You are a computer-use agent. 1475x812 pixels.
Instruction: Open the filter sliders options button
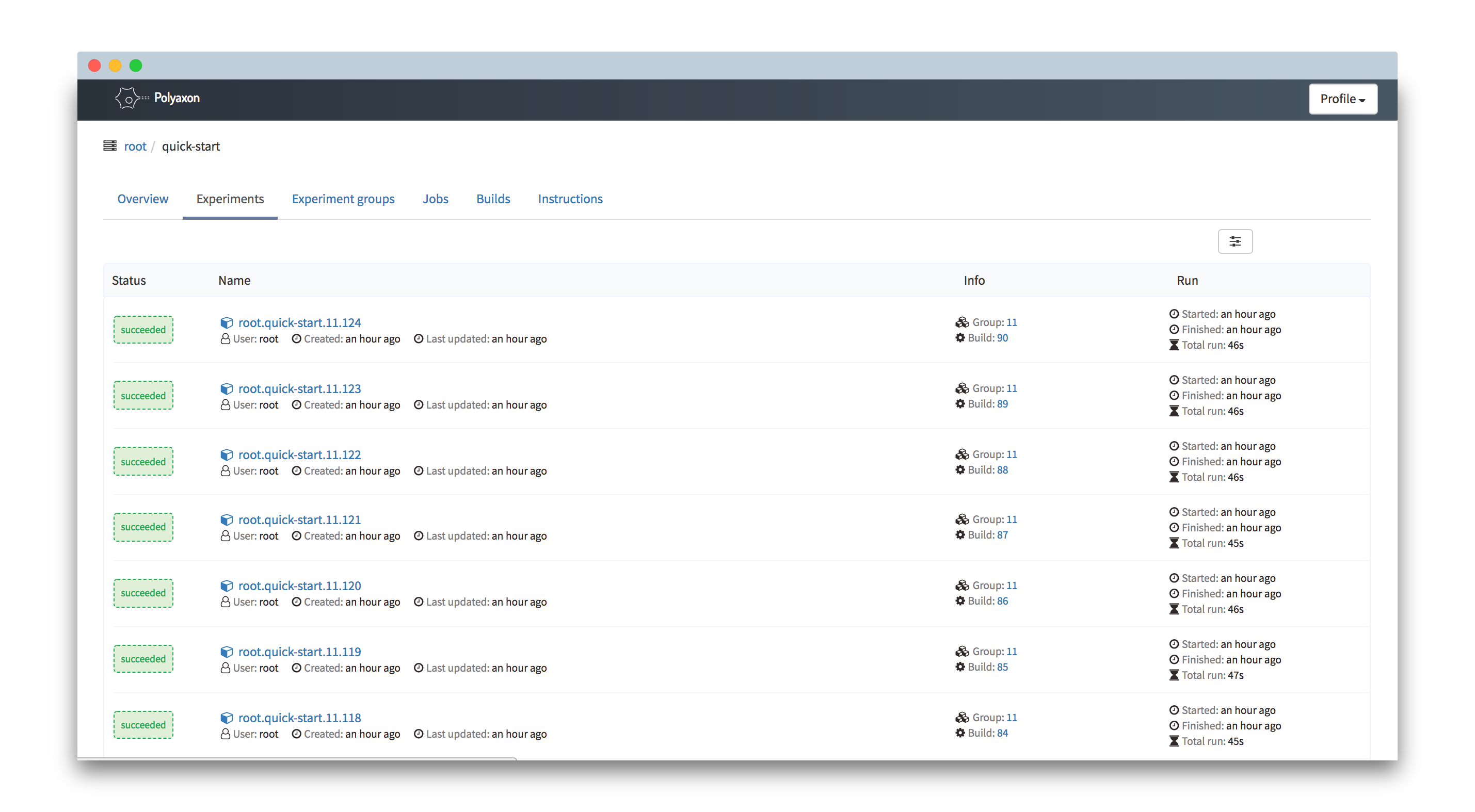[x=1234, y=241]
